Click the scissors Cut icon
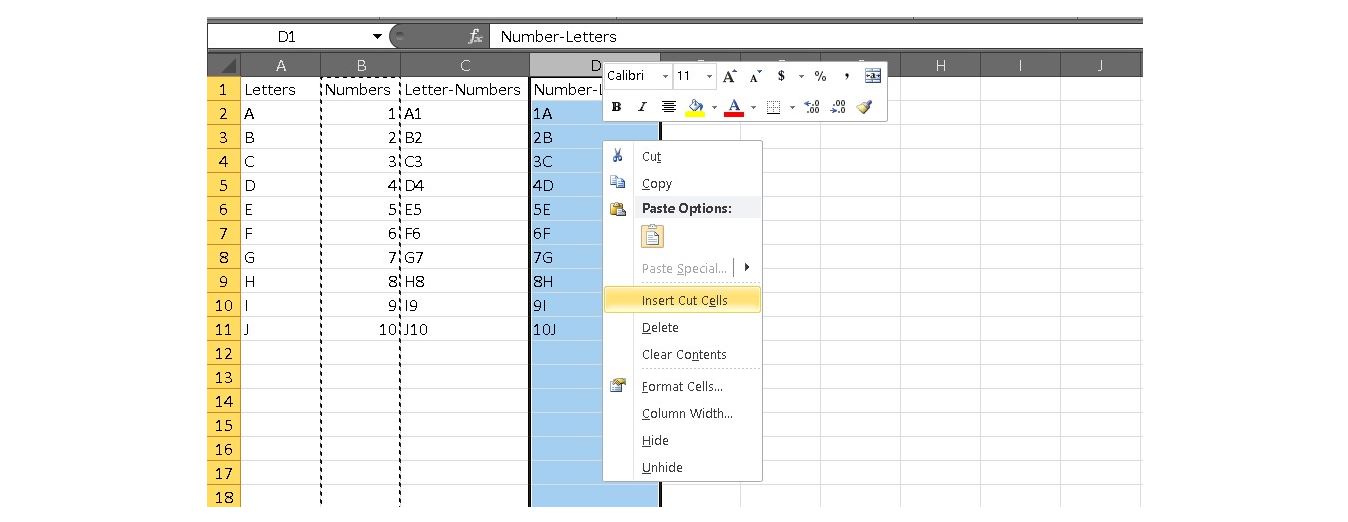 pos(618,156)
